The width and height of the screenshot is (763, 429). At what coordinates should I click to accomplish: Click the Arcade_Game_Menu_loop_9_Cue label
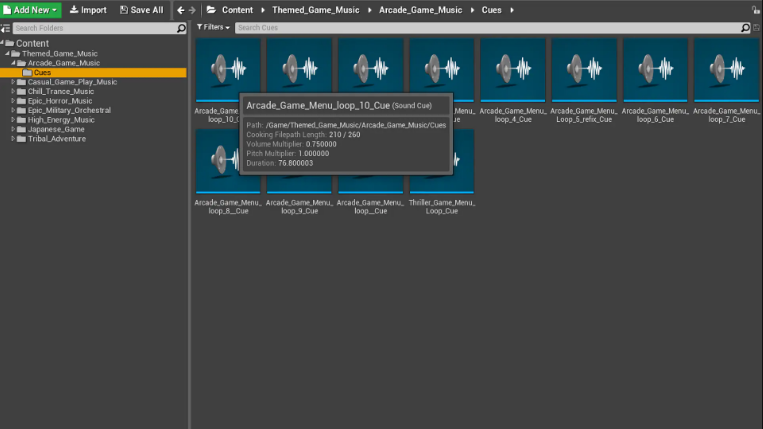tap(299, 207)
